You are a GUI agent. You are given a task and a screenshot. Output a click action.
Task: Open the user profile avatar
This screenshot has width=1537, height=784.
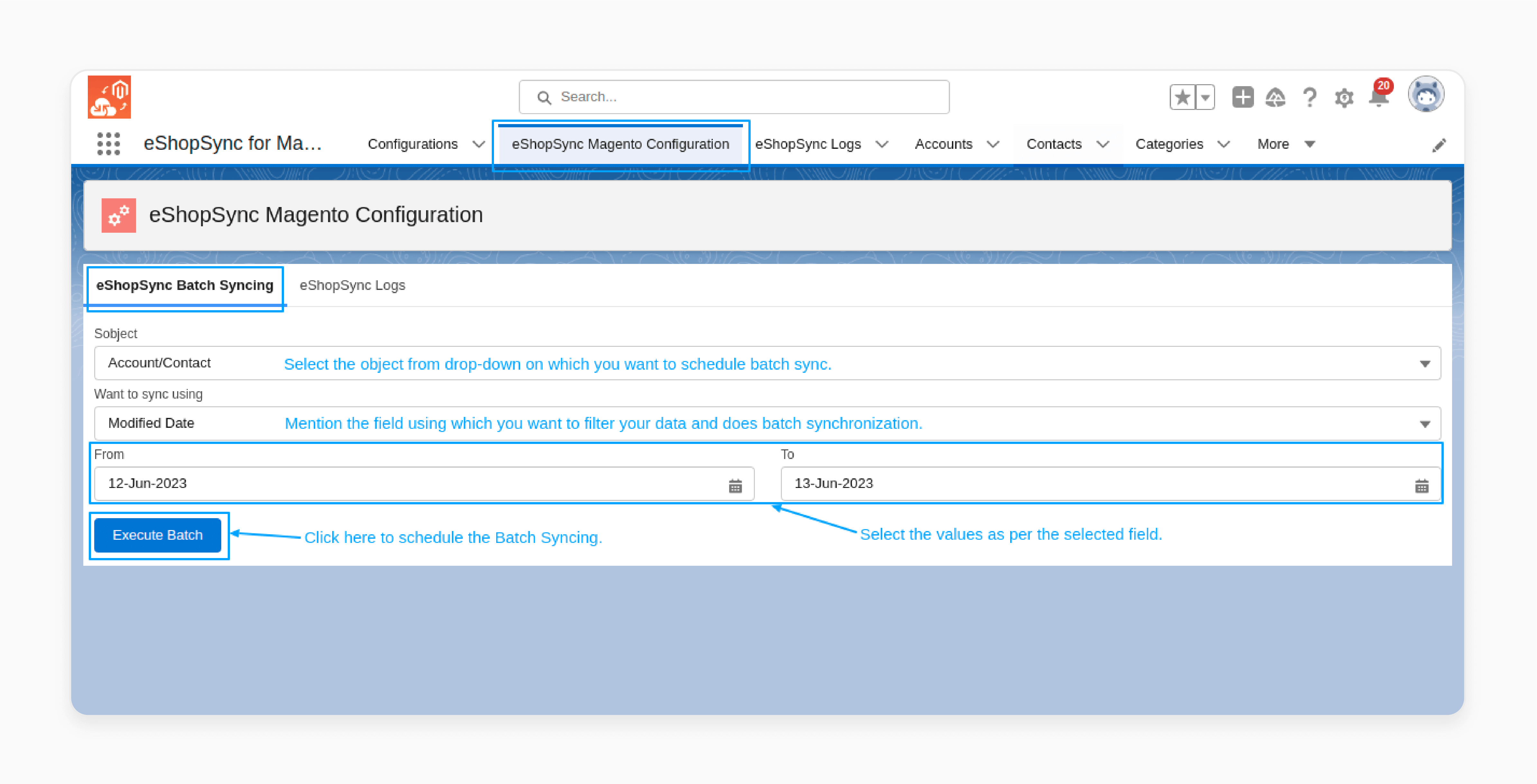1425,94
